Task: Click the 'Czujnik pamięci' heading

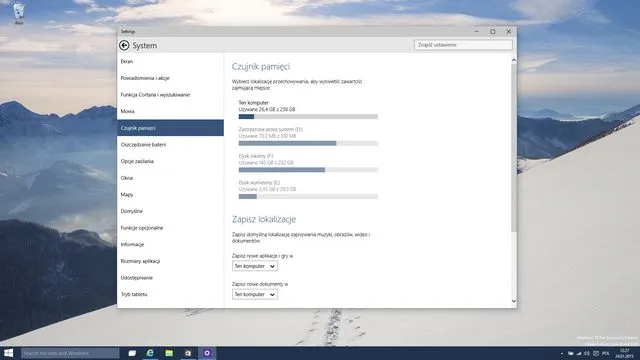Action: pyautogui.click(x=261, y=67)
